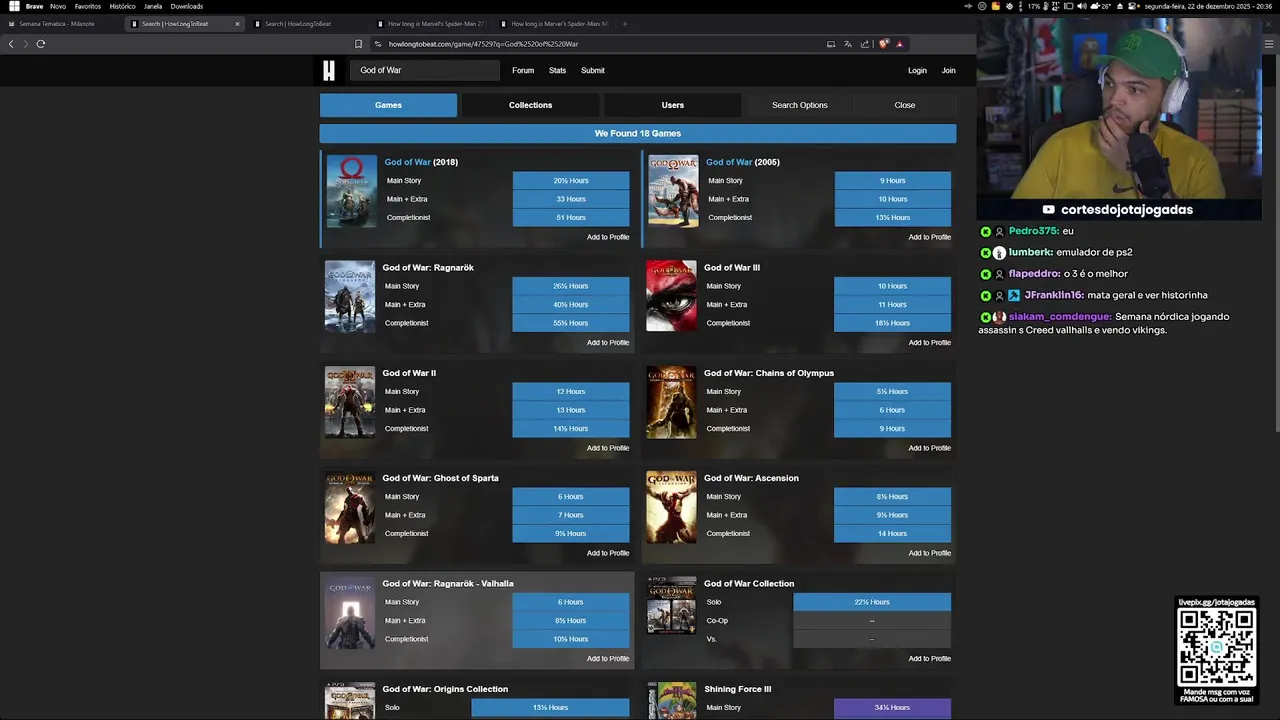Viewport: 1280px width, 720px height.
Task: Open the Brave Shields lion icon
Action: [884, 44]
